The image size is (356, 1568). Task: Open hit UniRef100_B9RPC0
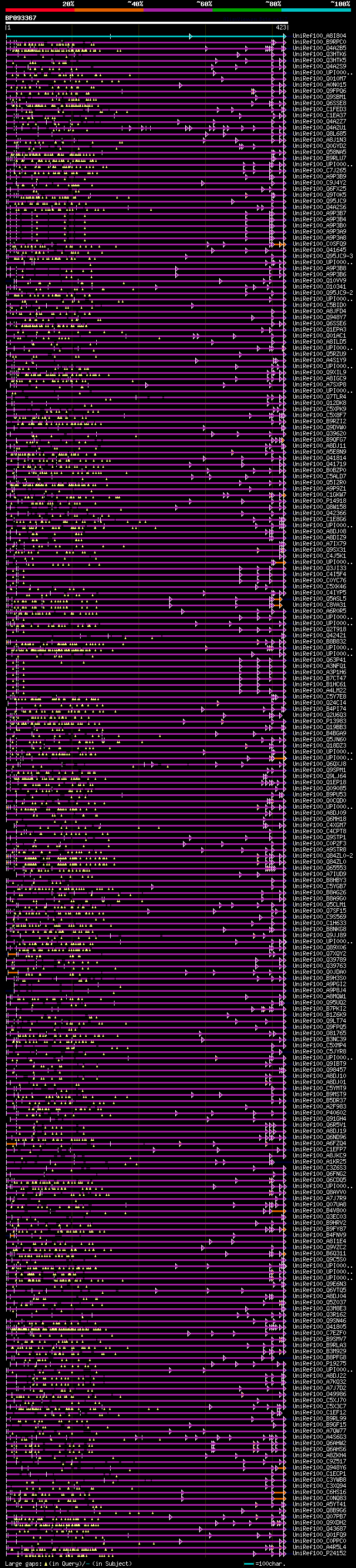[319, 42]
